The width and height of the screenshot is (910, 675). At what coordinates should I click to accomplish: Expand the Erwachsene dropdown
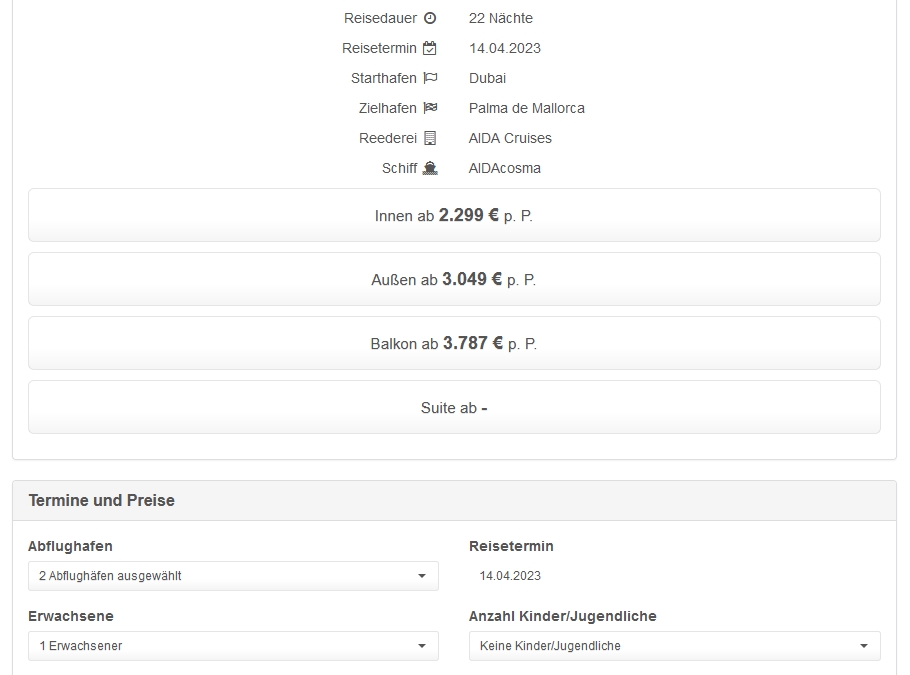233,646
